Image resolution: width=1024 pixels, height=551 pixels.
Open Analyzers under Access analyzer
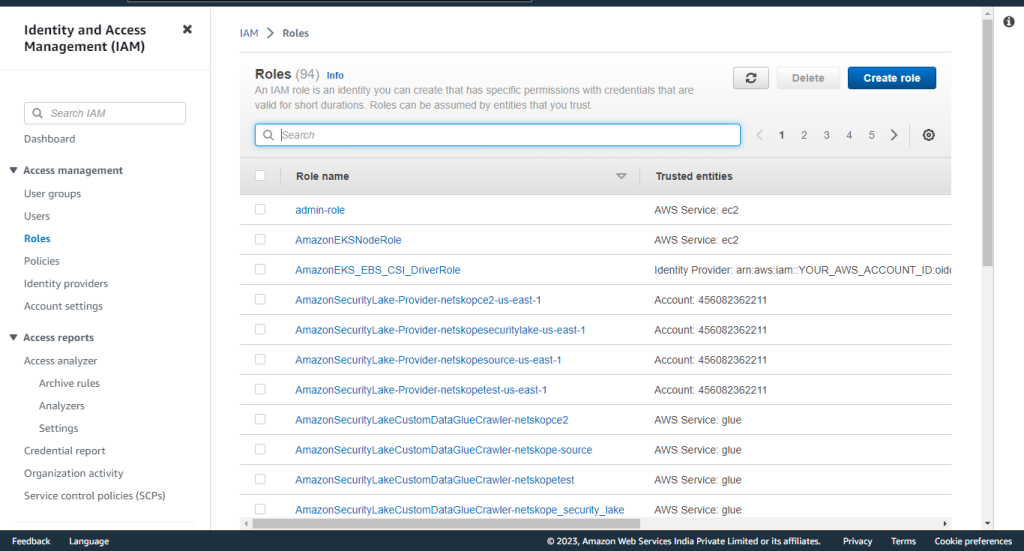(62, 406)
